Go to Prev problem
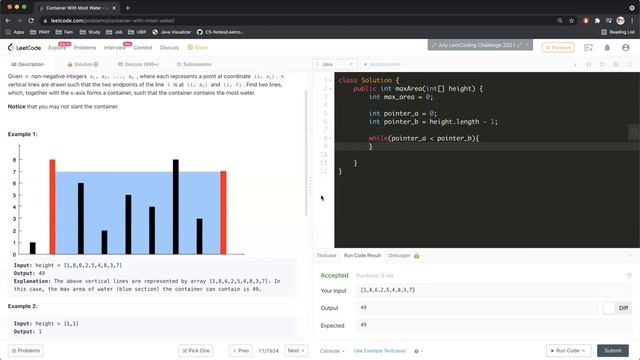The width and height of the screenshot is (640, 360). [x=240, y=351]
